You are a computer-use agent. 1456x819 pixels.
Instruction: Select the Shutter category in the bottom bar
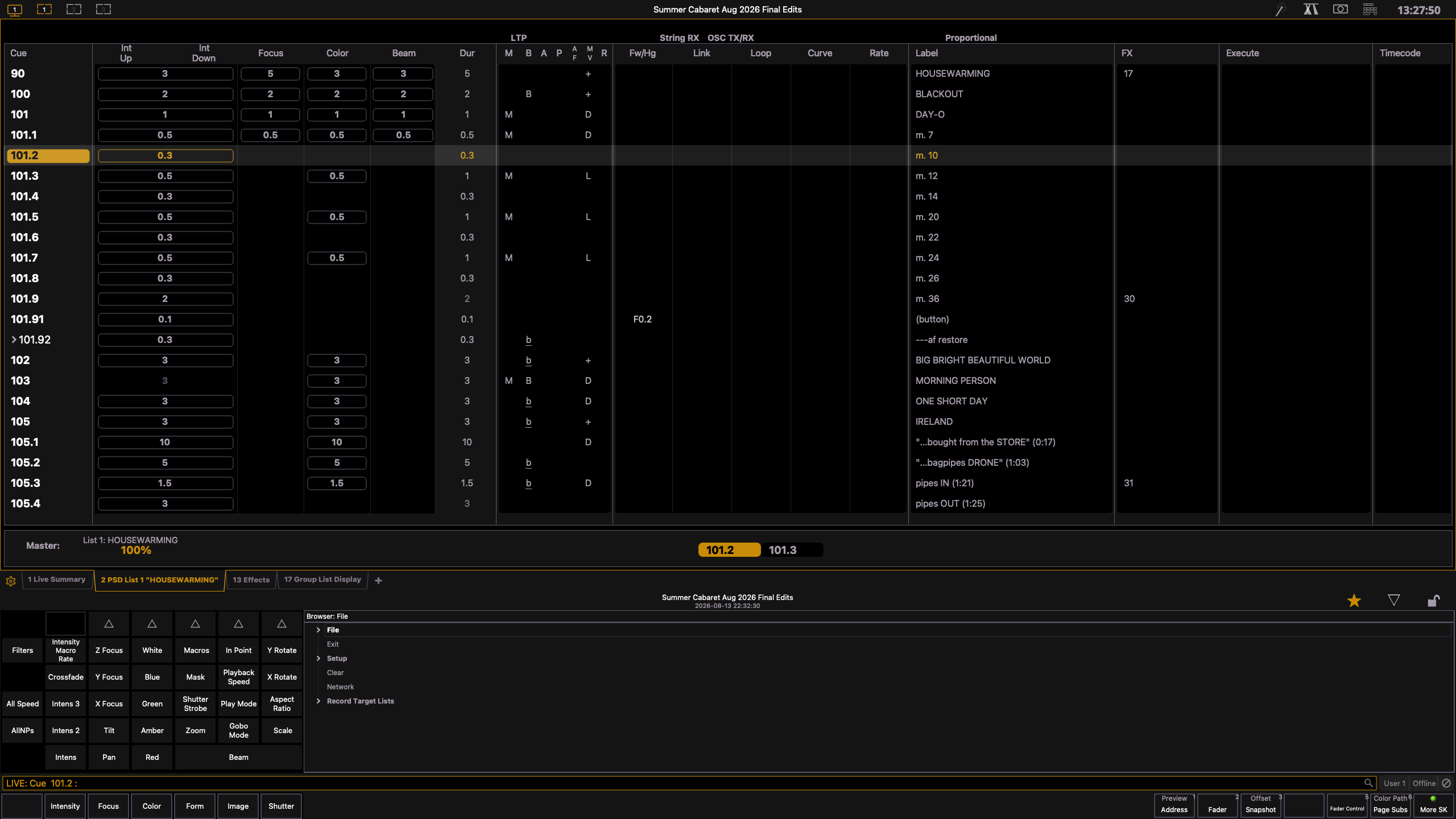point(282,806)
